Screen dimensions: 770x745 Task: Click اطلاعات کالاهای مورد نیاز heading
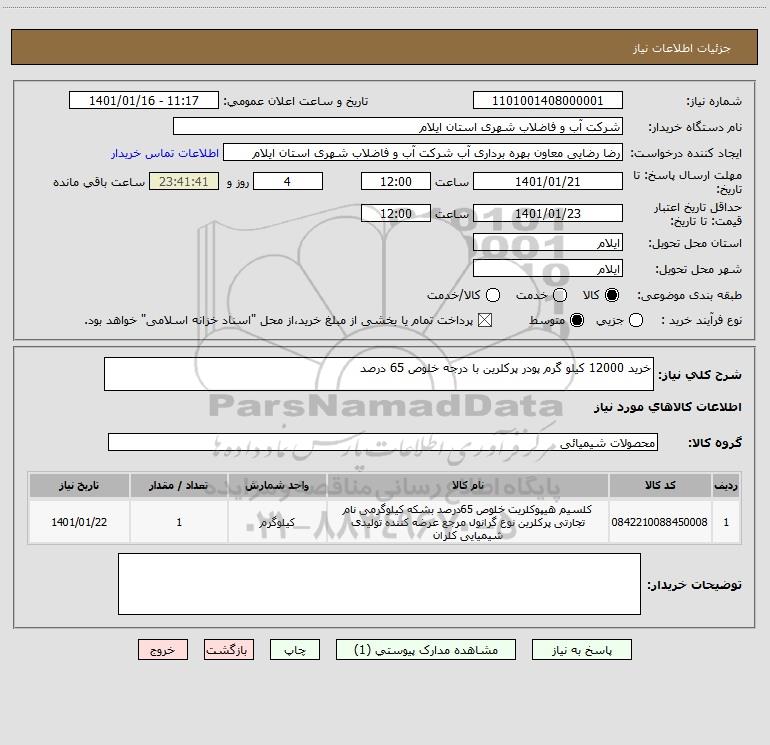click(667, 407)
